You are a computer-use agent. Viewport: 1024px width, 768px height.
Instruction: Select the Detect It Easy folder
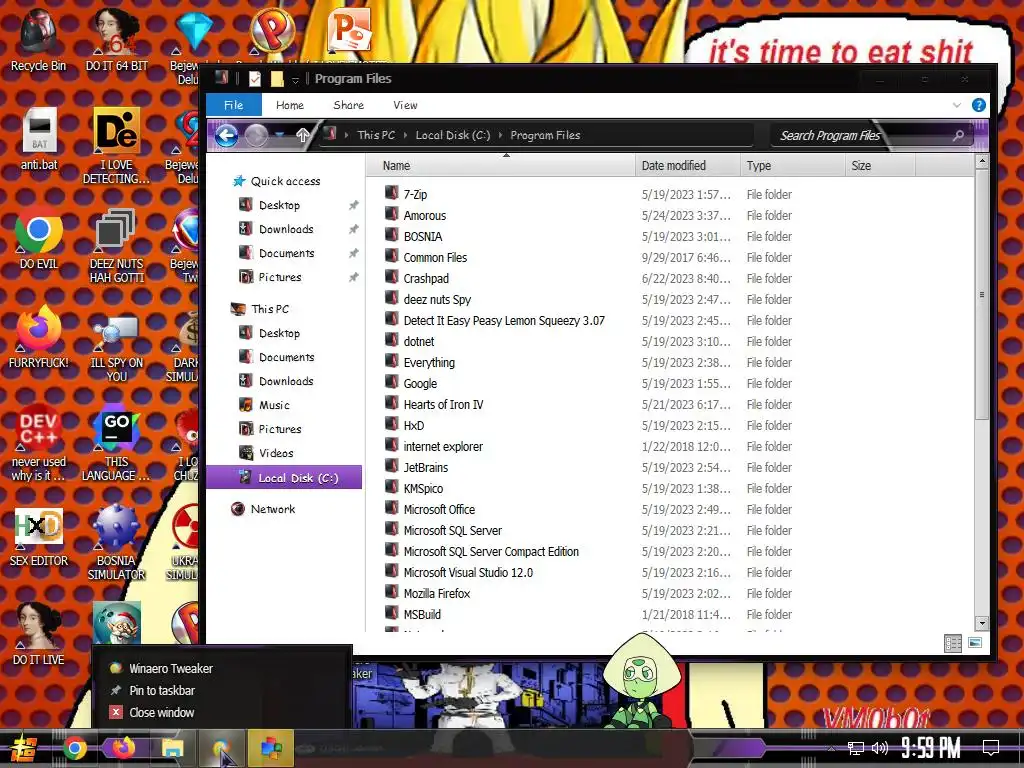pos(504,320)
